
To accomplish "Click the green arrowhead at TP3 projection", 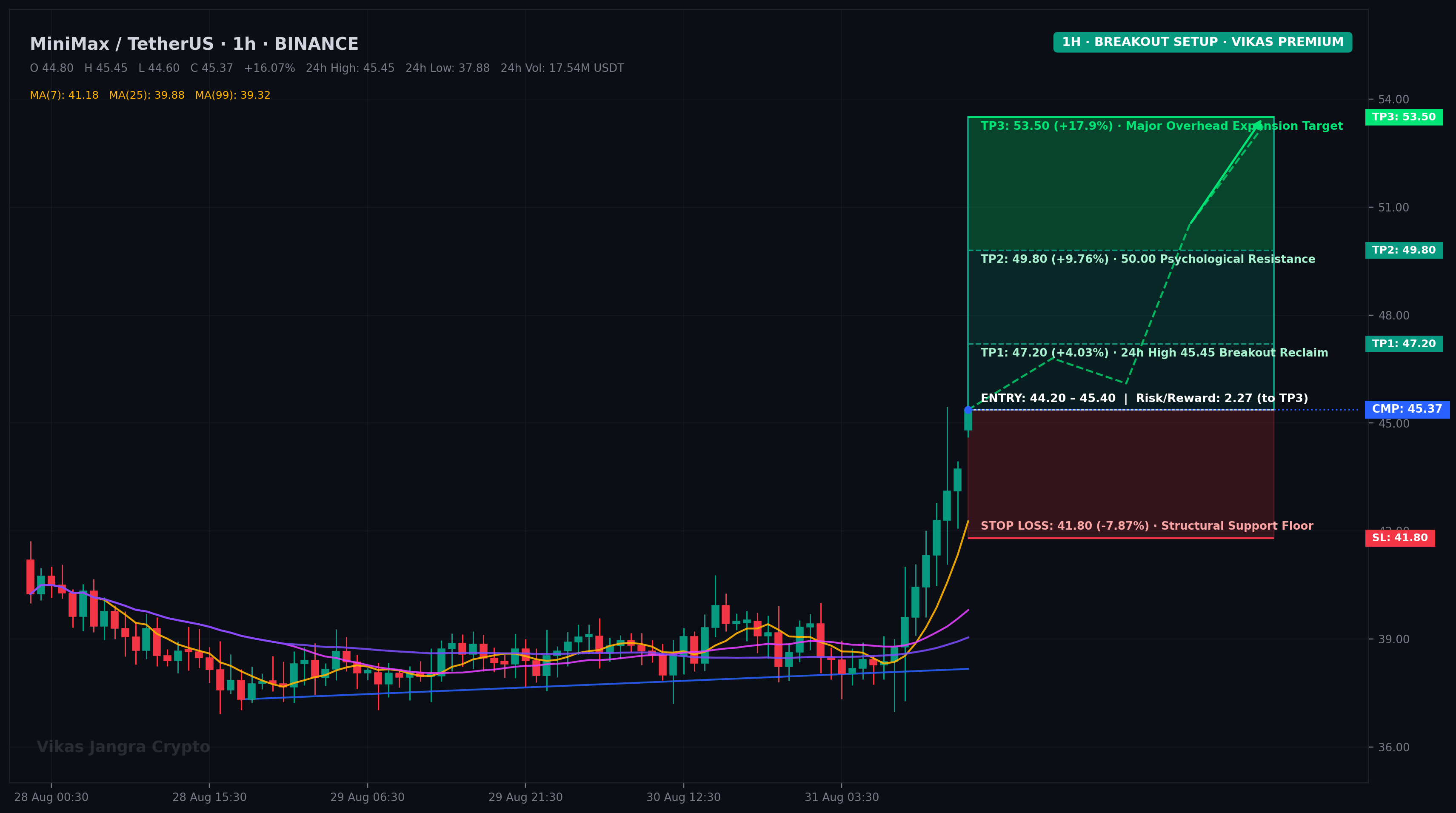I will [1258, 126].
